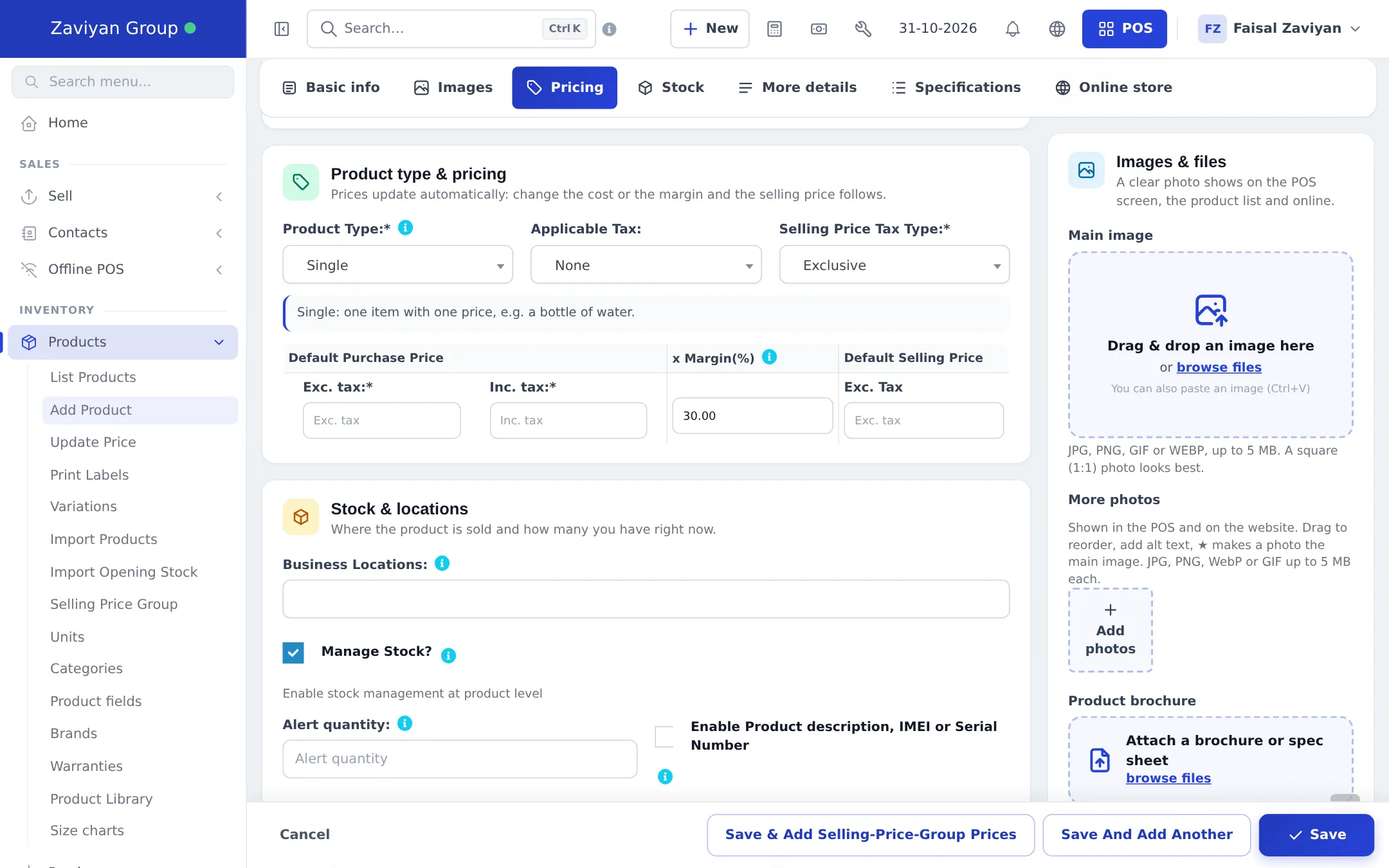Screen dimensions: 1389x868
Task: Click the Margin(%) input field
Action: [x=752, y=415]
